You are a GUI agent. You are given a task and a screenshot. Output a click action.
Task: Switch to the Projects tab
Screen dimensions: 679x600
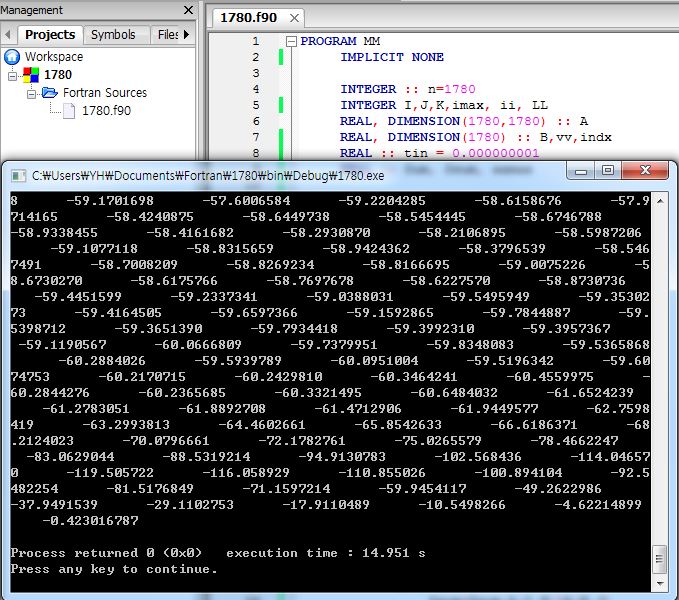tap(50, 35)
